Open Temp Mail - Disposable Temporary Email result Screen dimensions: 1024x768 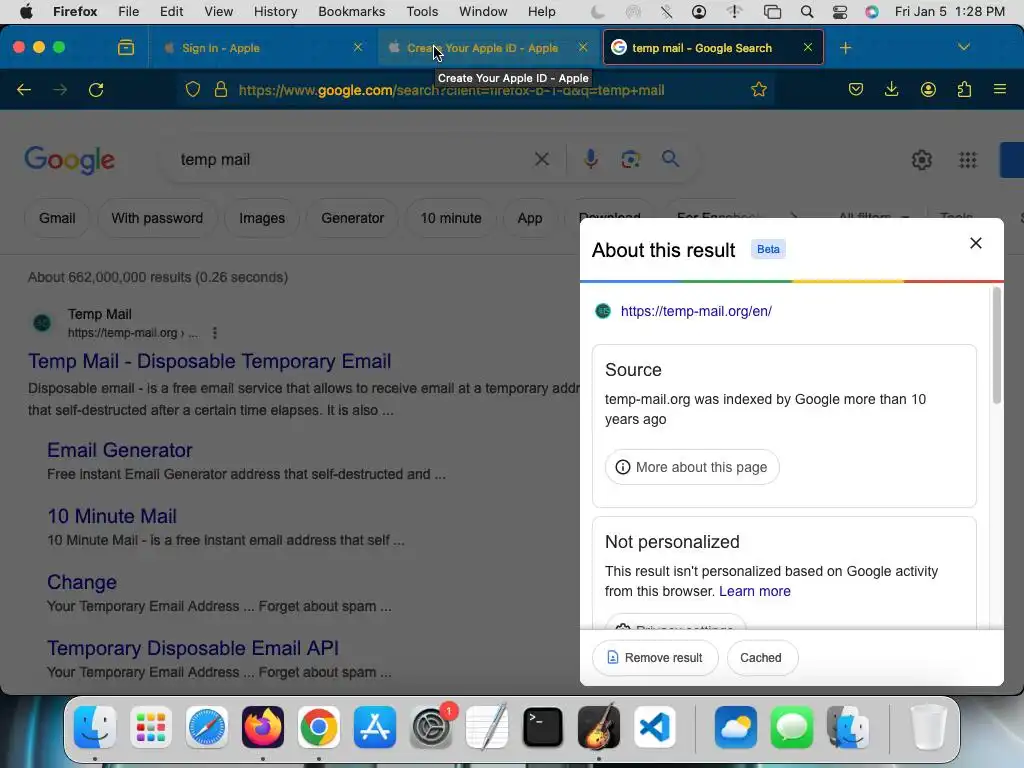[210, 361]
